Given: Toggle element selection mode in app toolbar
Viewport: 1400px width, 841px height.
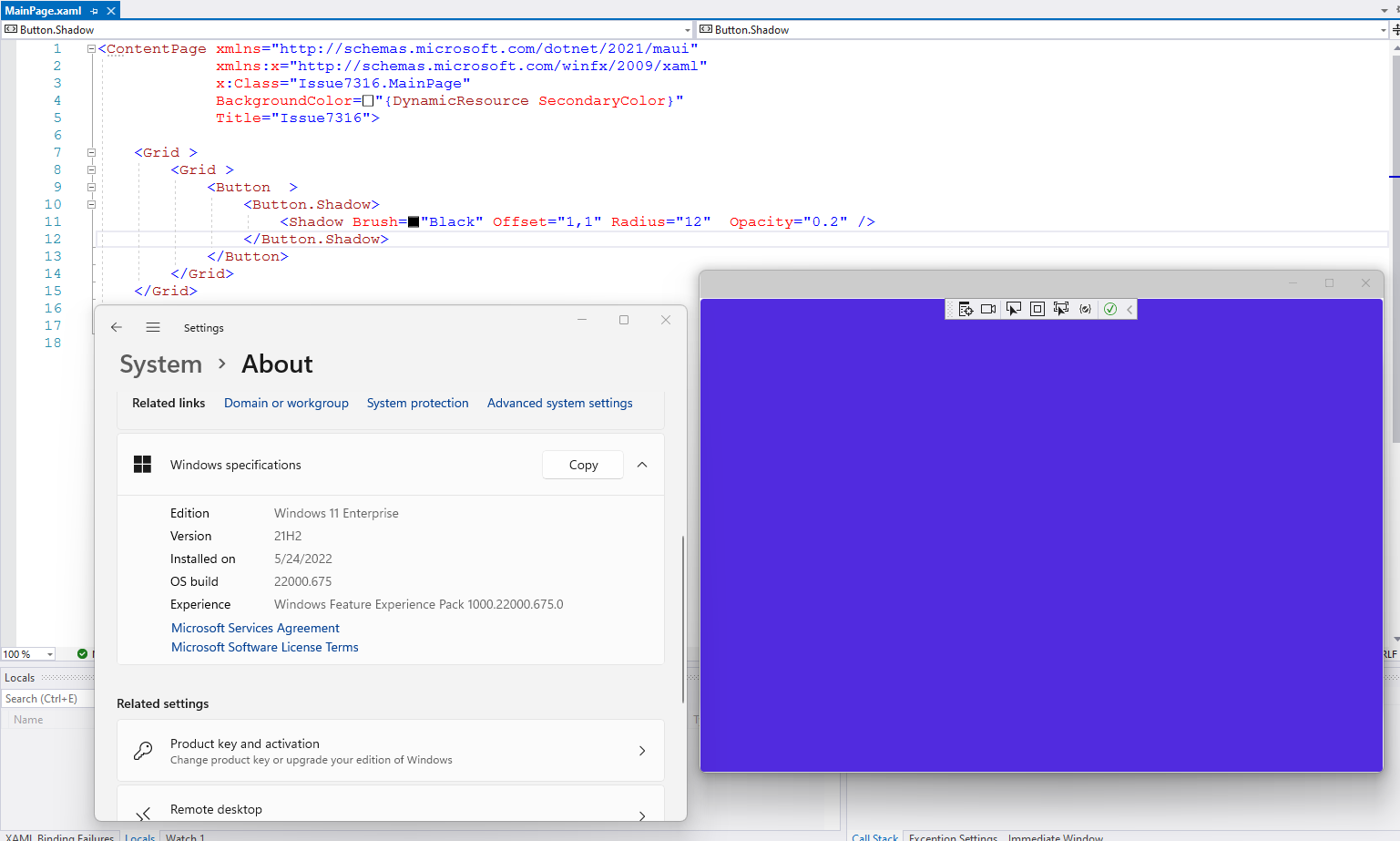Looking at the screenshot, I should [1013, 309].
